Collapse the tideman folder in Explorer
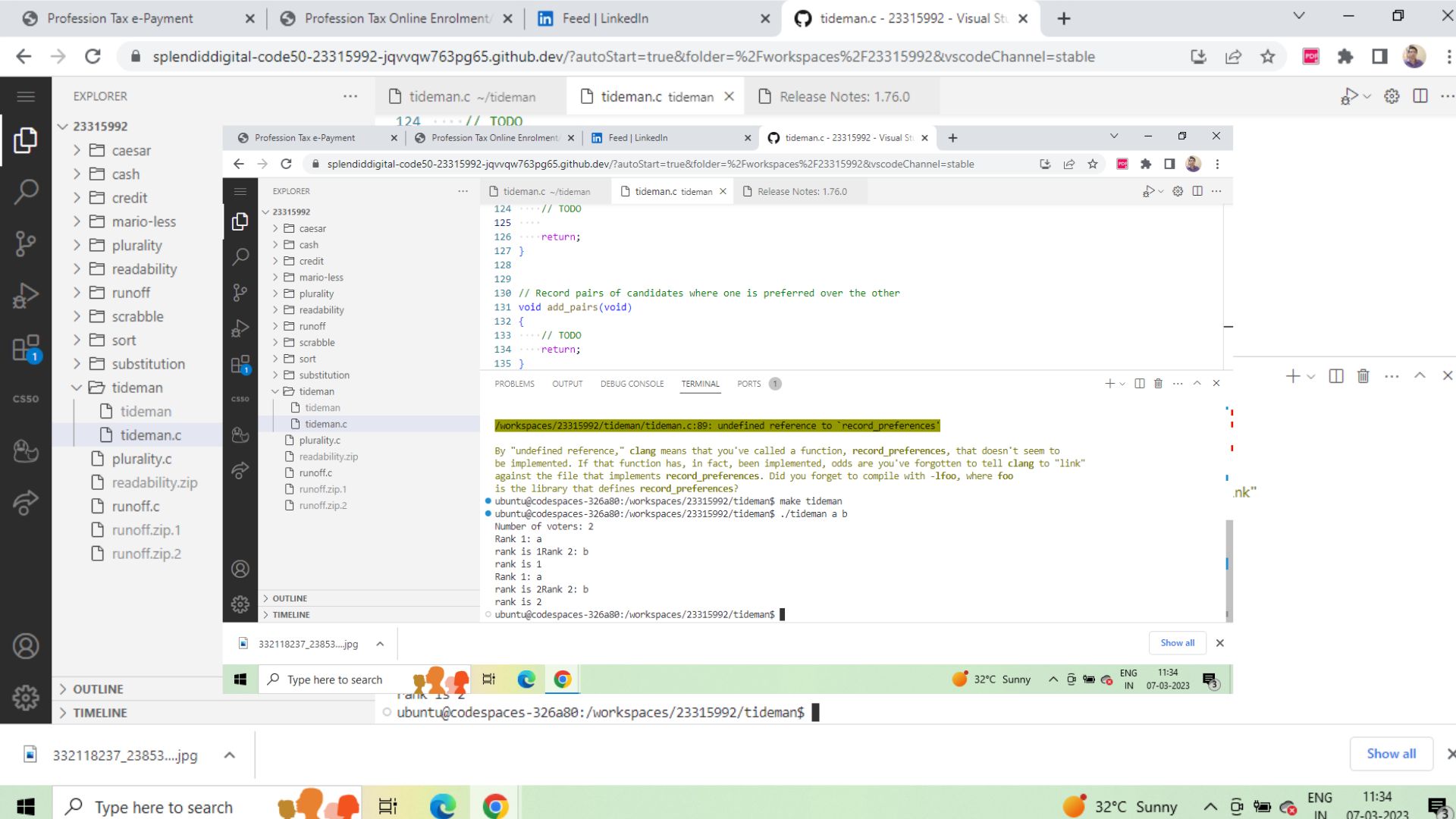Screen dimensions: 1456x819 click(136, 388)
